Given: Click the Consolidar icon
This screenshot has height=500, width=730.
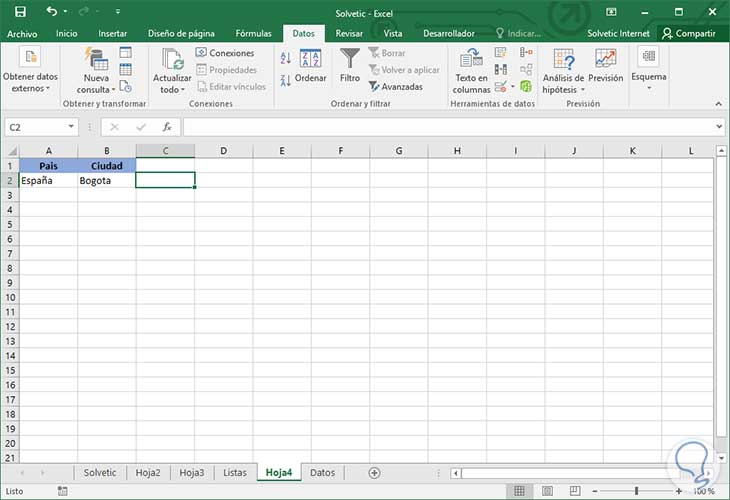Looking at the screenshot, I should pyautogui.click(x=526, y=53).
